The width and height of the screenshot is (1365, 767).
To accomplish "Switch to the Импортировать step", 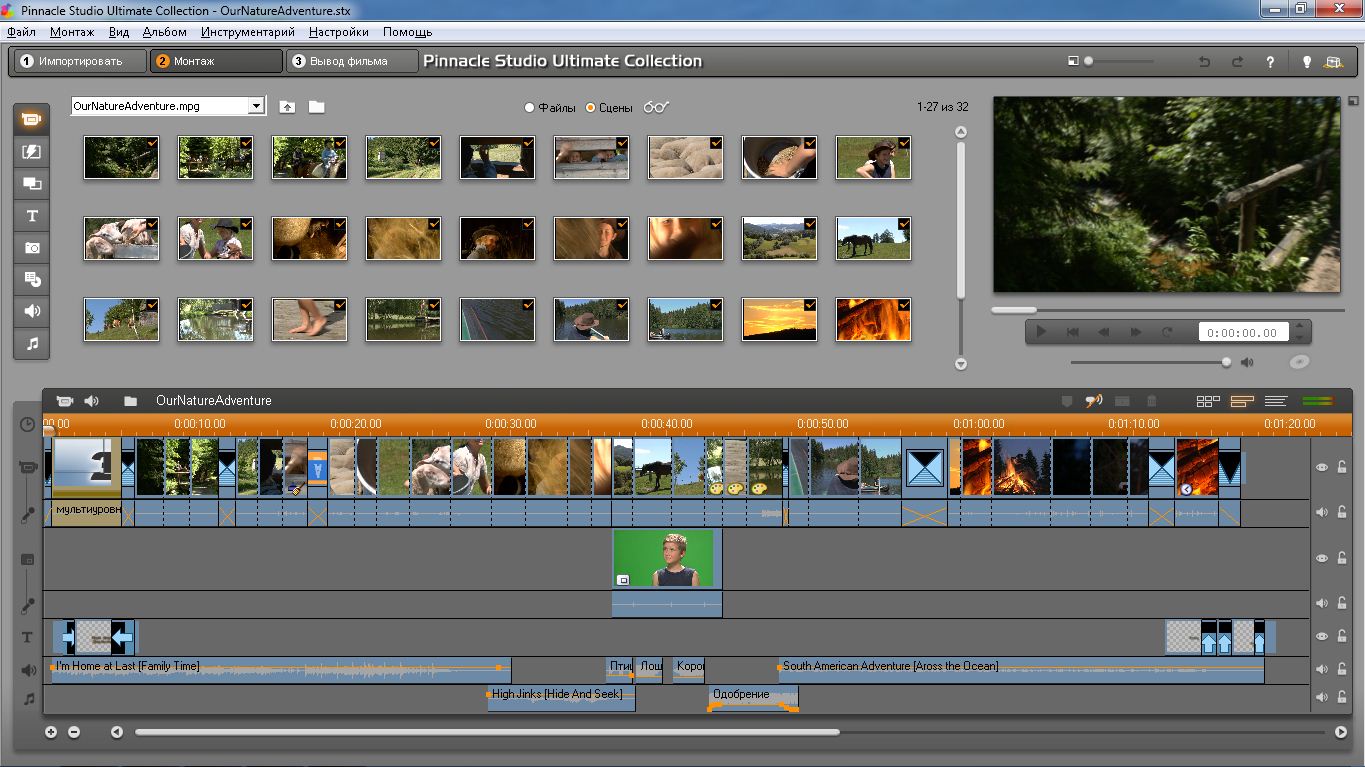I will click(79, 61).
